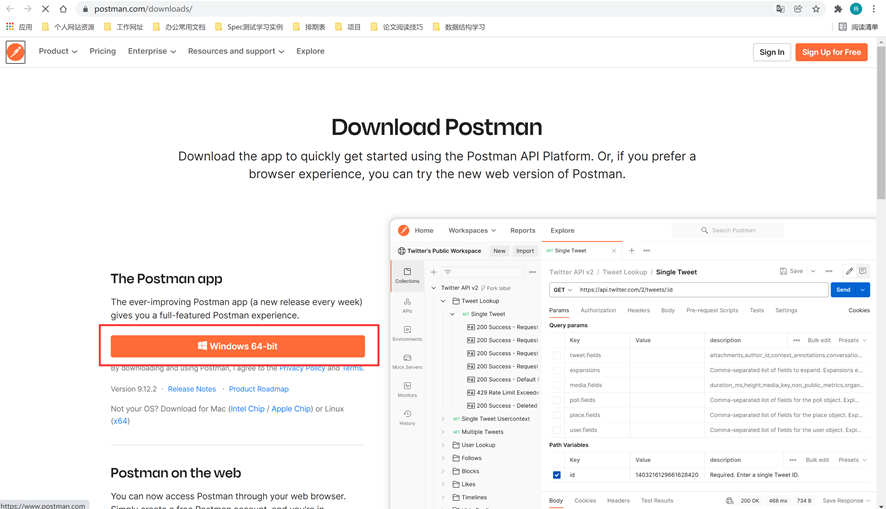Click the lock icon in the address bar

[85, 9]
